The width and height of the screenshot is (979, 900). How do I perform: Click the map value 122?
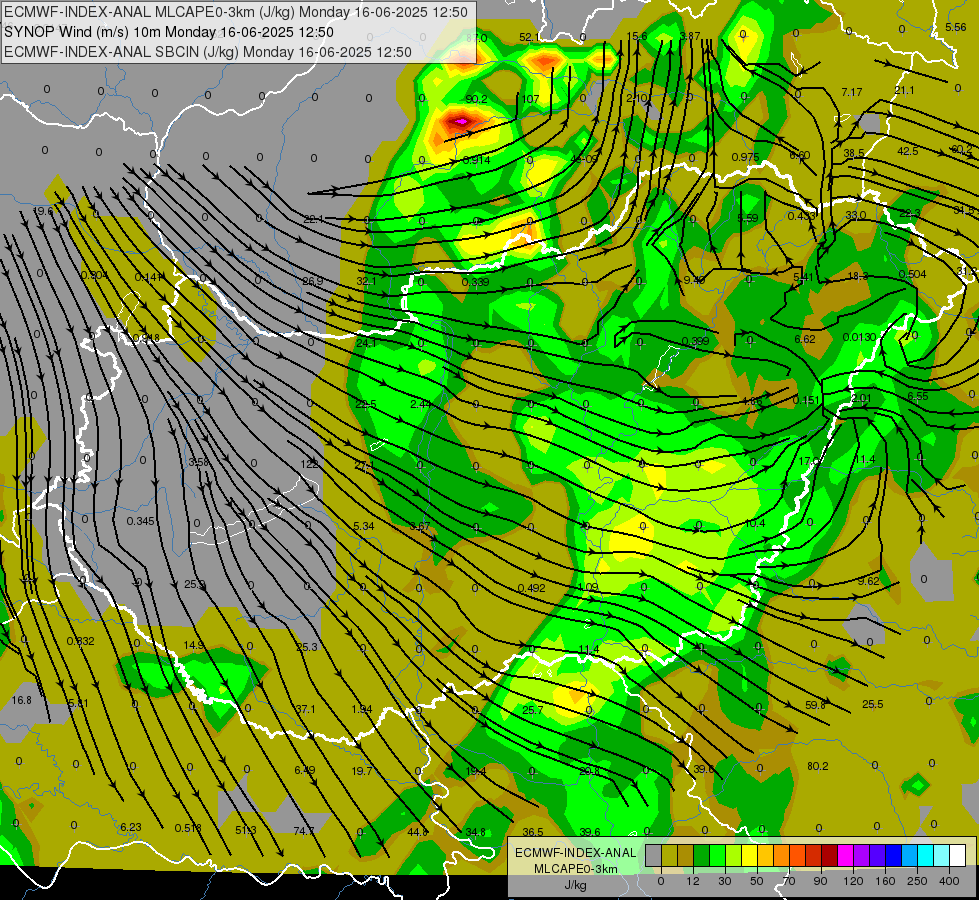[x=309, y=464]
